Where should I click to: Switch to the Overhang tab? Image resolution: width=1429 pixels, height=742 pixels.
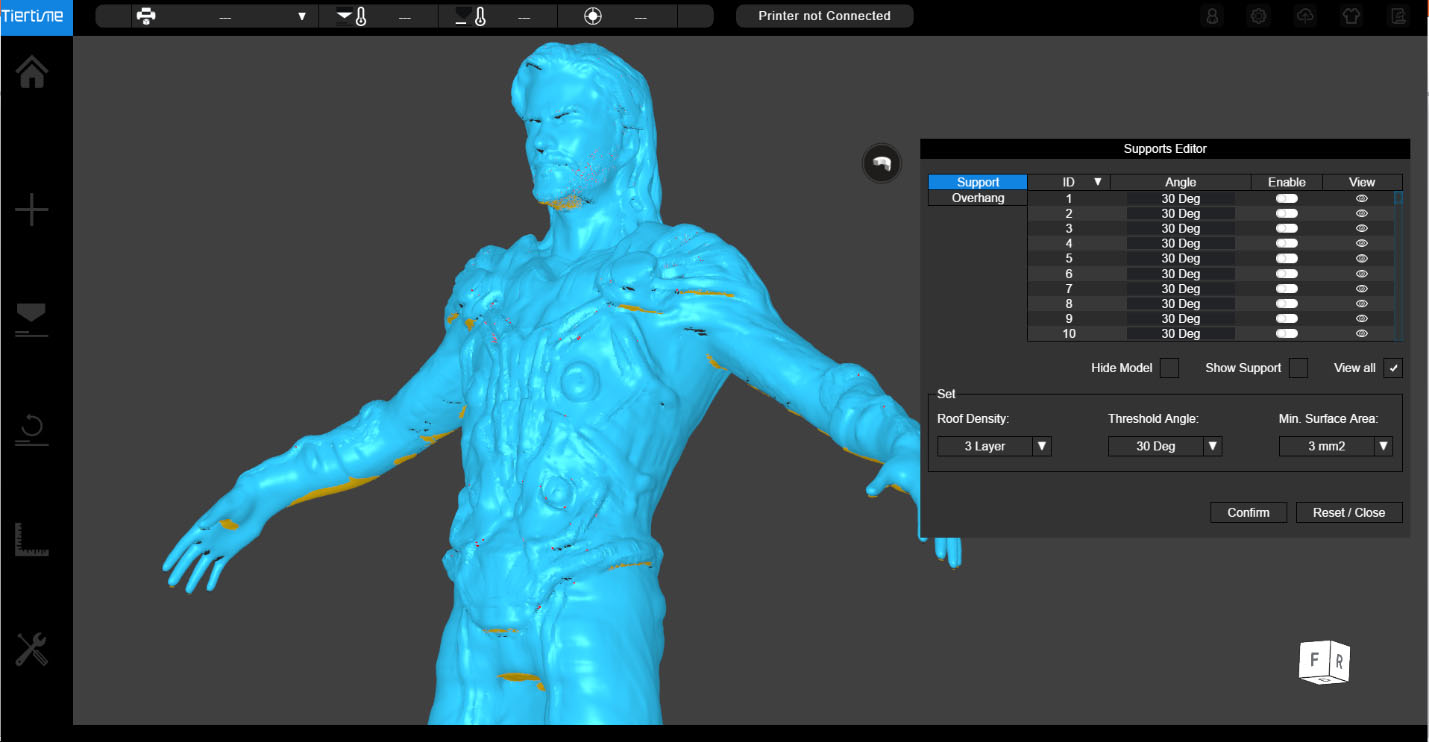[978, 198]
